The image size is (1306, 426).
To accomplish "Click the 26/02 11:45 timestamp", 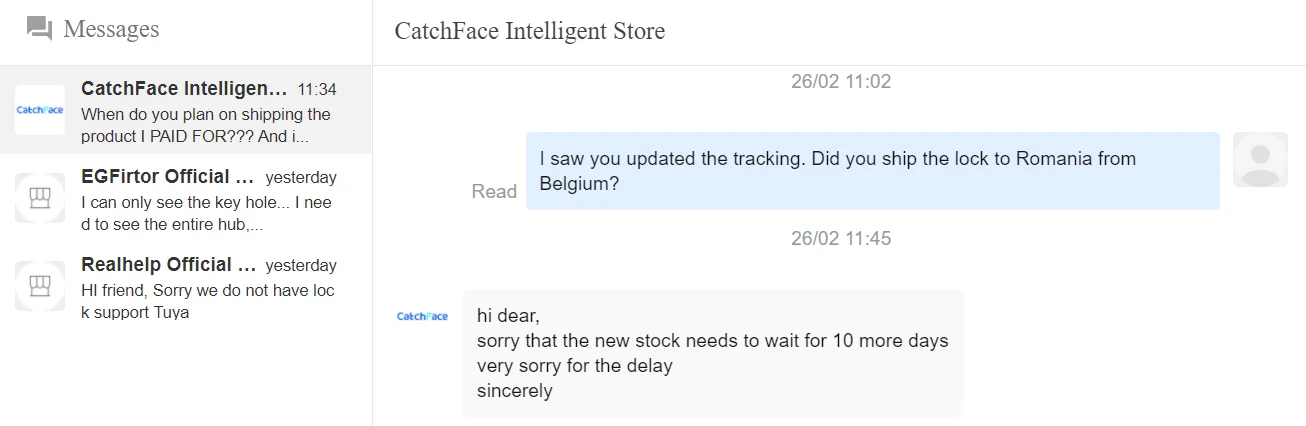I will pyautogui.click(x=840, y=239).
